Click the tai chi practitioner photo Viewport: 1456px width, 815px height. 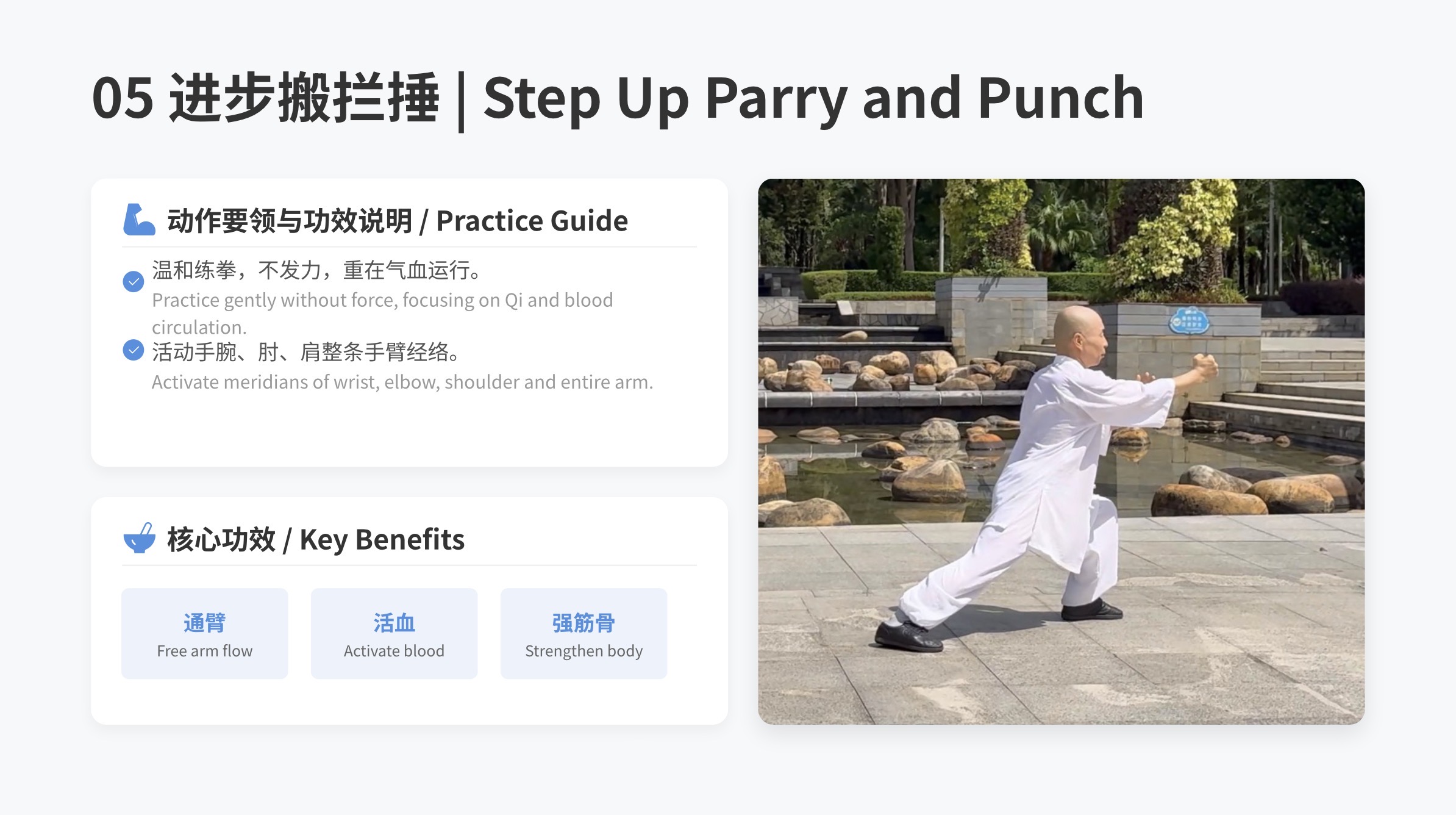click(x=1061, y=451)
